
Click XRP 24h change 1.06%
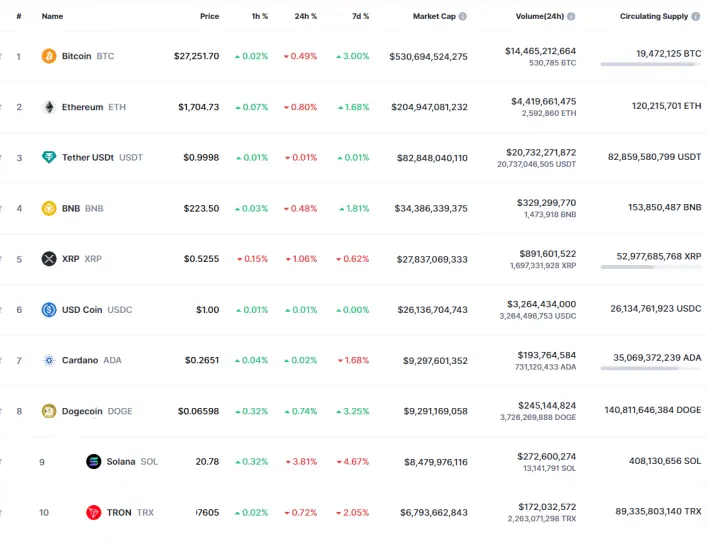click(x=302, y=259)
